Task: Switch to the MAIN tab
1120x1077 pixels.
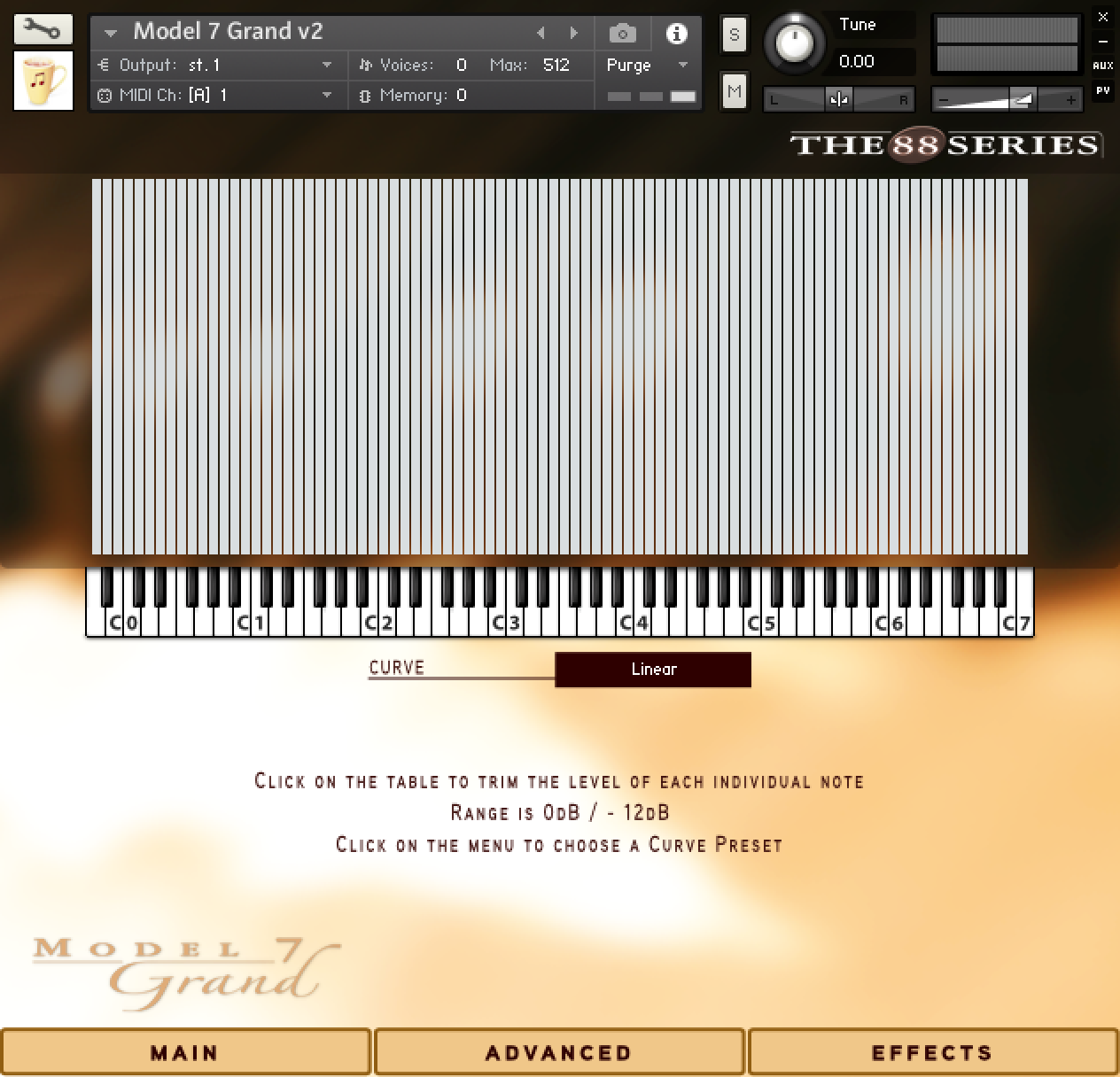Action: click(185, 1052)
